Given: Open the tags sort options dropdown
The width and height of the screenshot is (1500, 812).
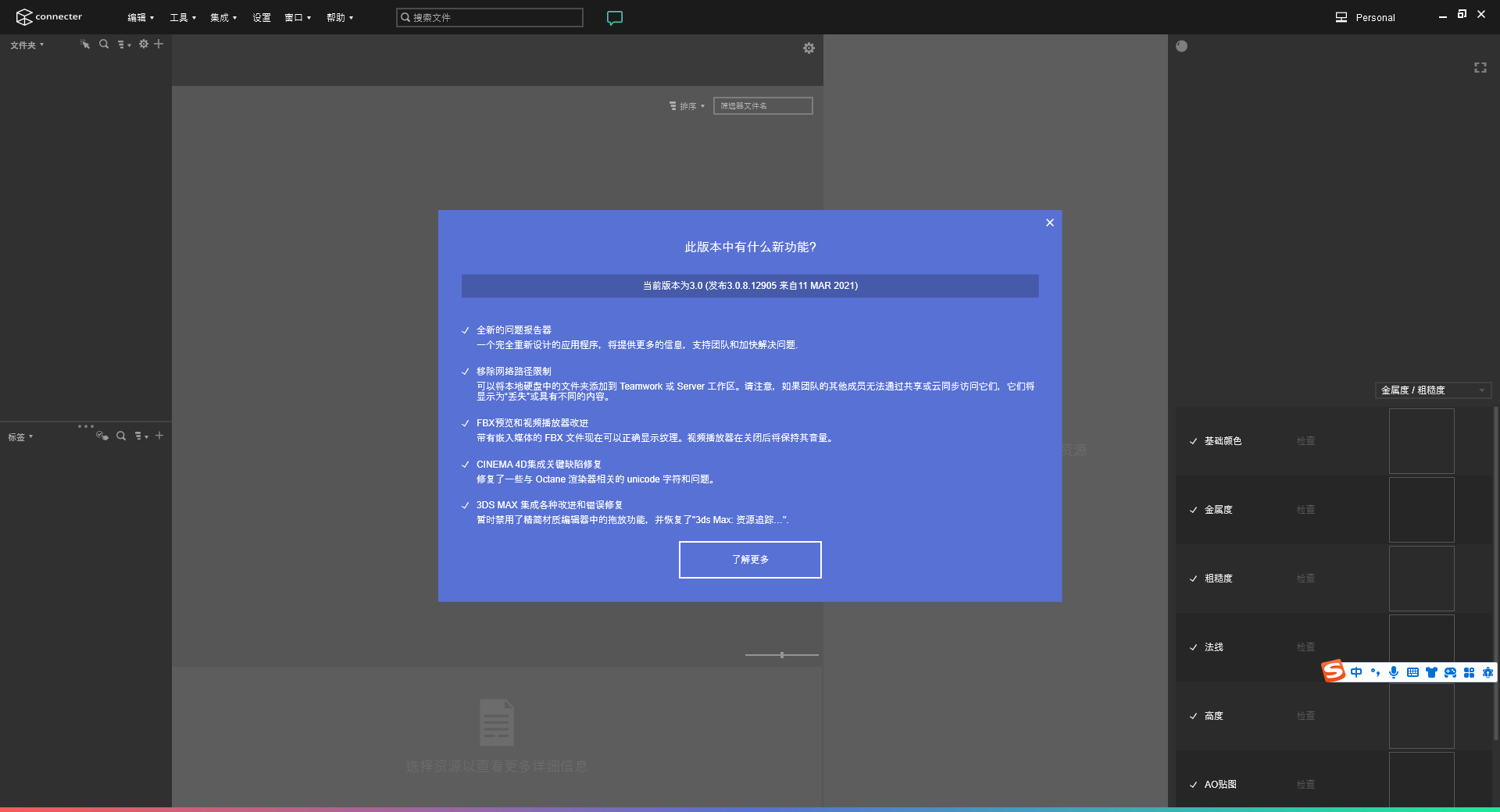Looking at the screenshot, I should pyautogui.click(x=141, y=436).
